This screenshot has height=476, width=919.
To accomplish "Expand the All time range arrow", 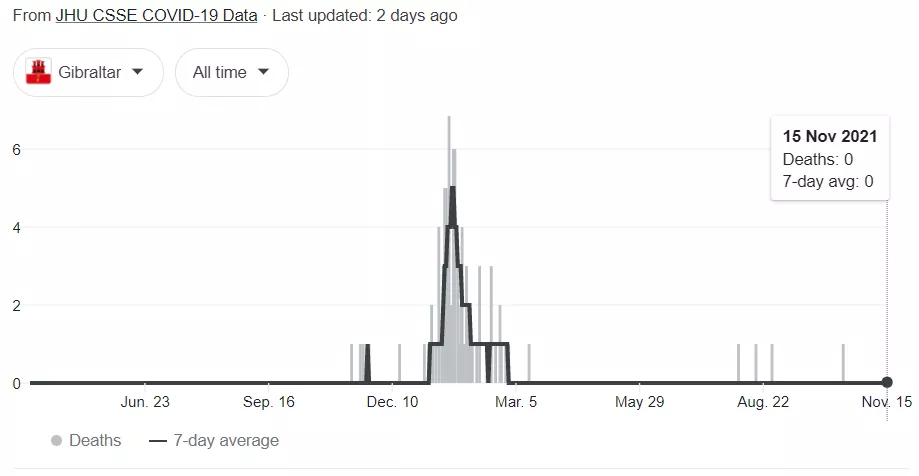I will (264, 72).
